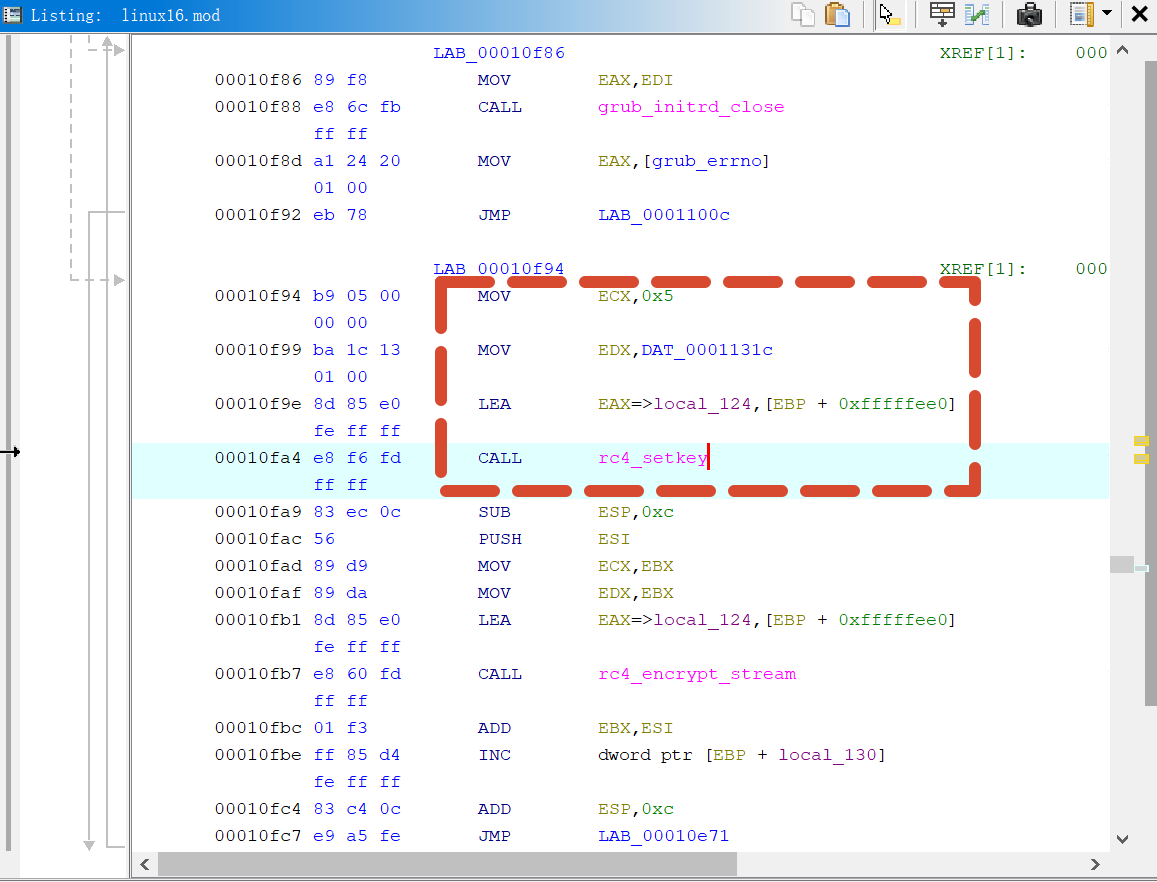
Task: Click the PUSH mnemonic at 00010fac
Action: (x=500, y=539)
